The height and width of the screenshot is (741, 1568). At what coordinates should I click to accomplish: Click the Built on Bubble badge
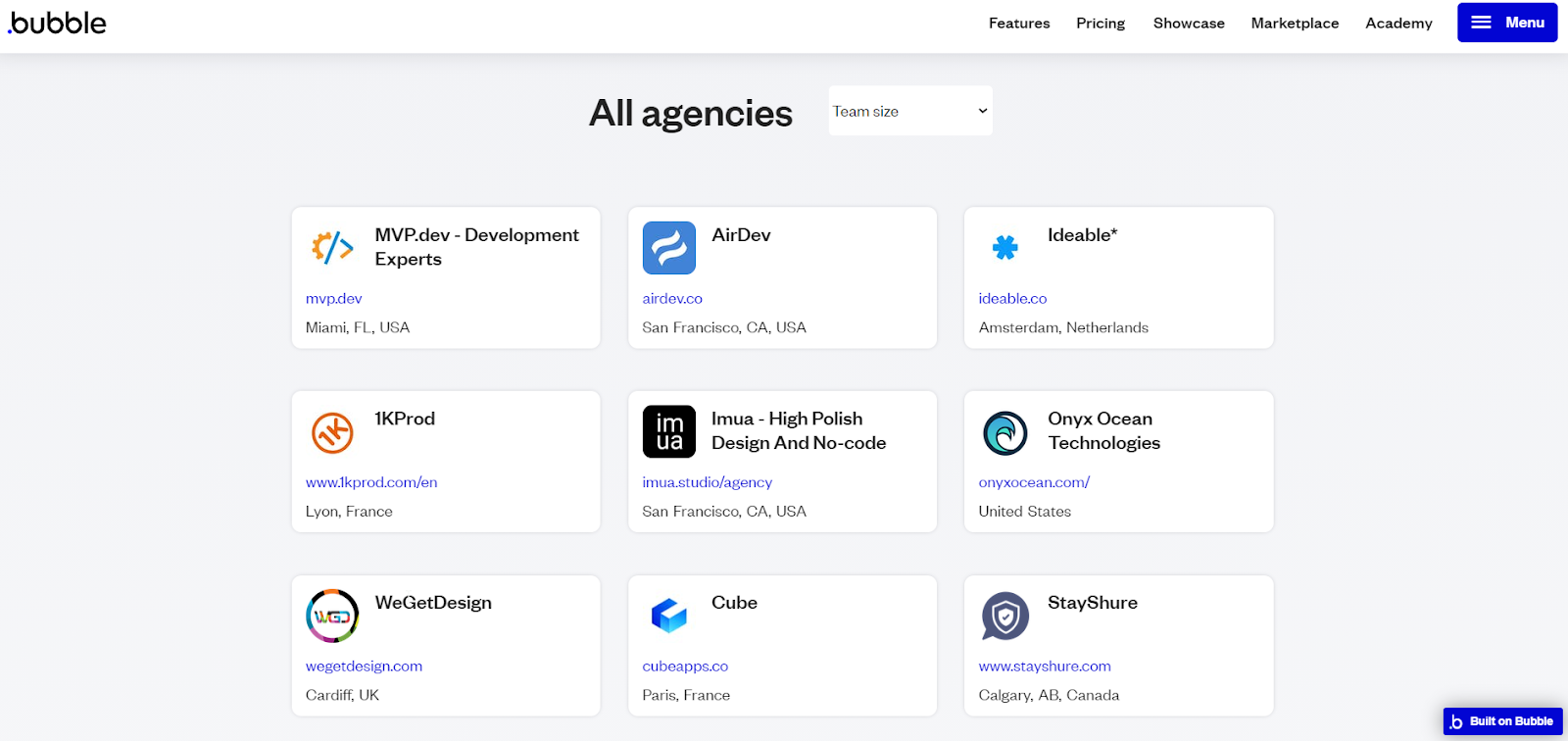(x=1502, y=721)
